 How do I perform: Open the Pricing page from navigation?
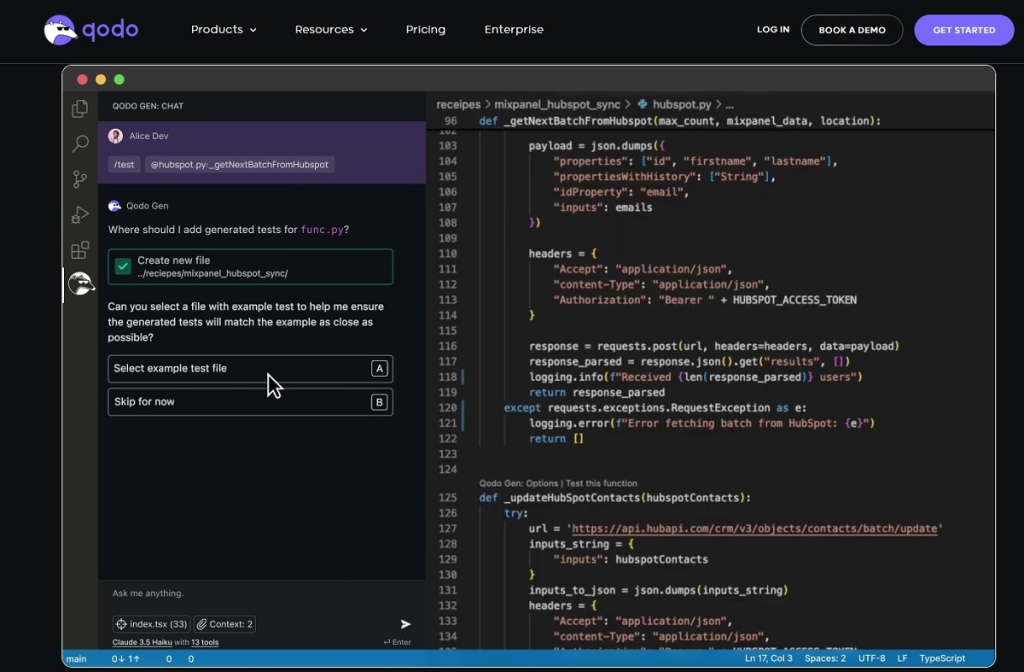[425, 30]
